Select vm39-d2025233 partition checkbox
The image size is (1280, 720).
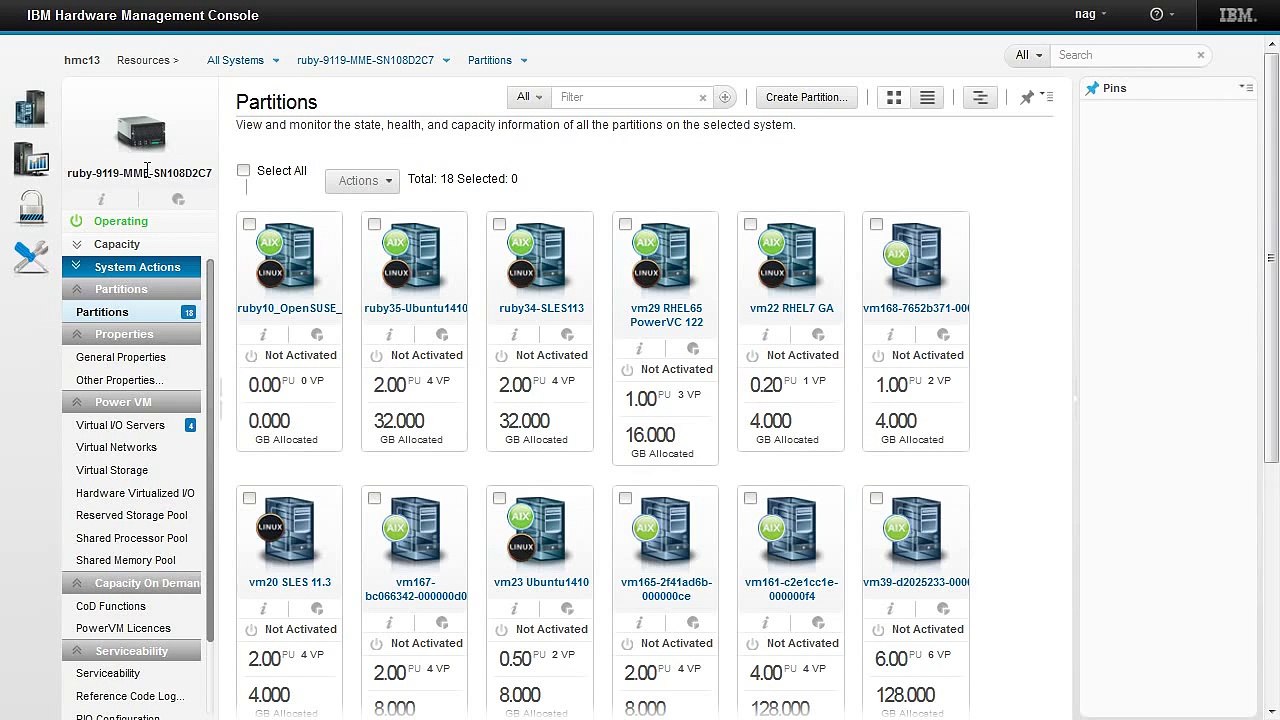click(876, 498)
